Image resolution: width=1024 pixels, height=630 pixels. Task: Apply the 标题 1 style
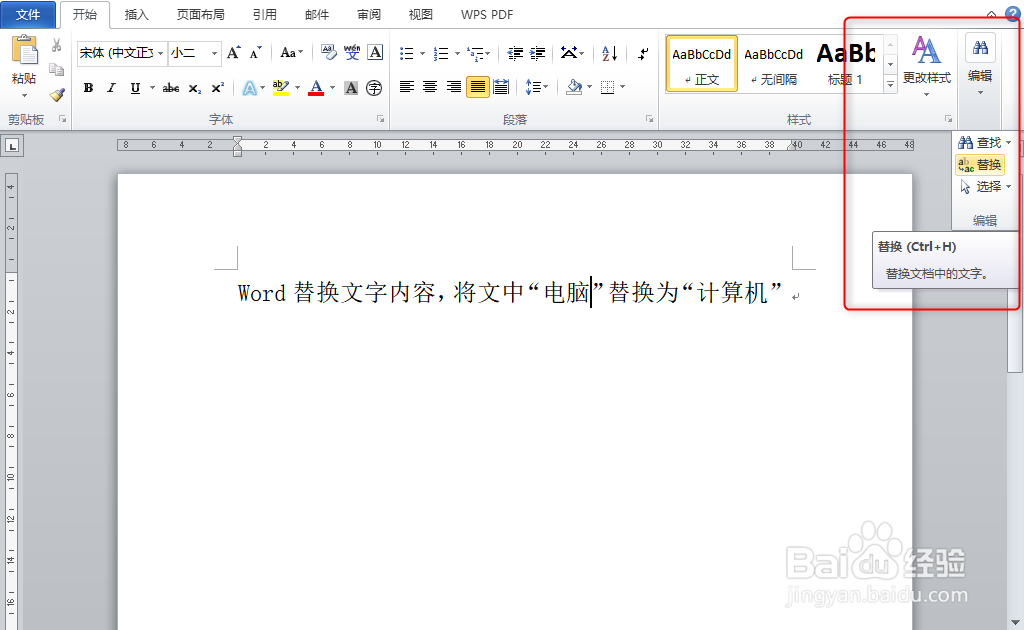click(846, 63)
